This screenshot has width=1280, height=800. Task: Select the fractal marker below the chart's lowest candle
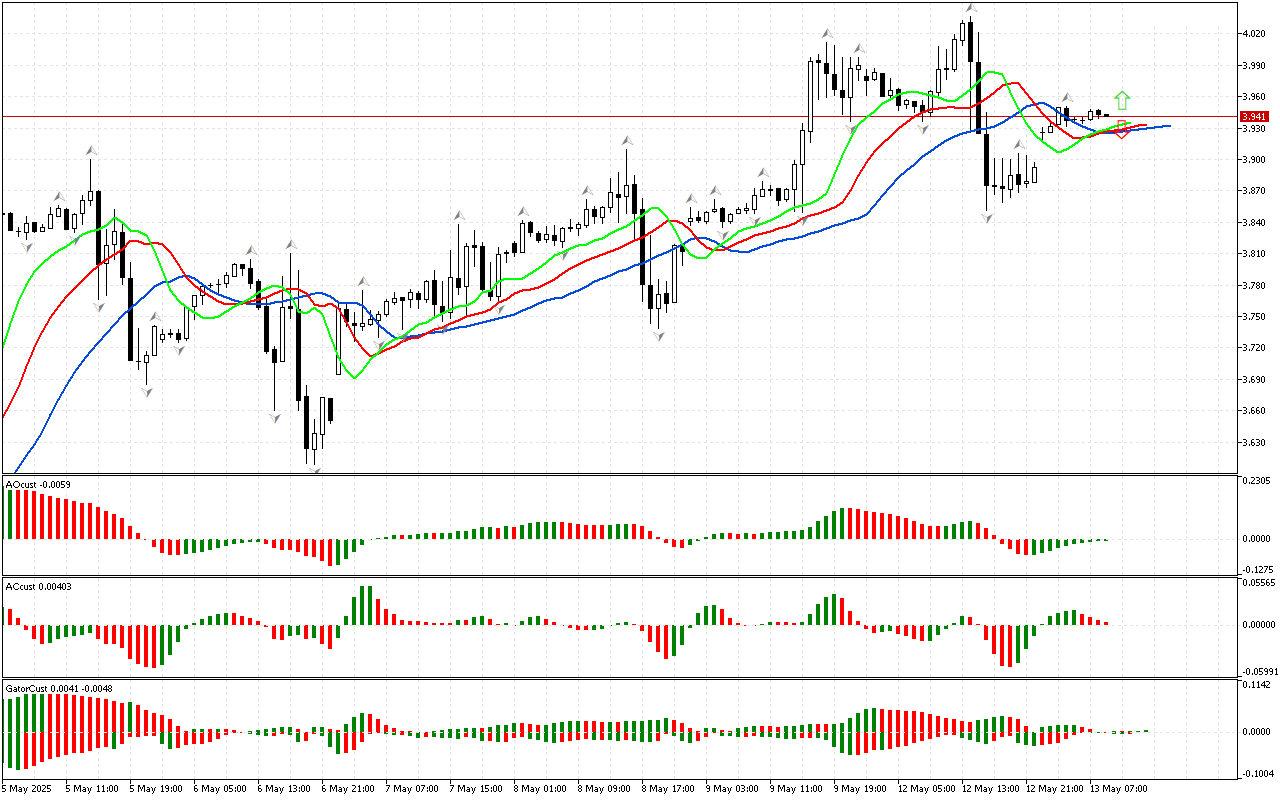pos(314,469)
